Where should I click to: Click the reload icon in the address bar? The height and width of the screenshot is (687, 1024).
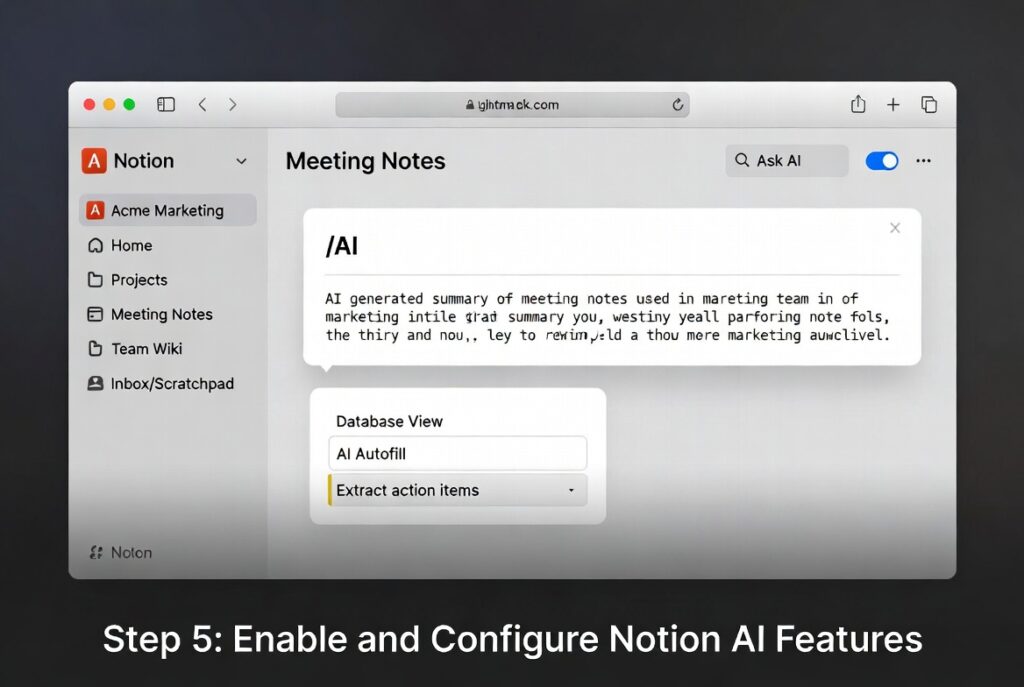[677, 104]
